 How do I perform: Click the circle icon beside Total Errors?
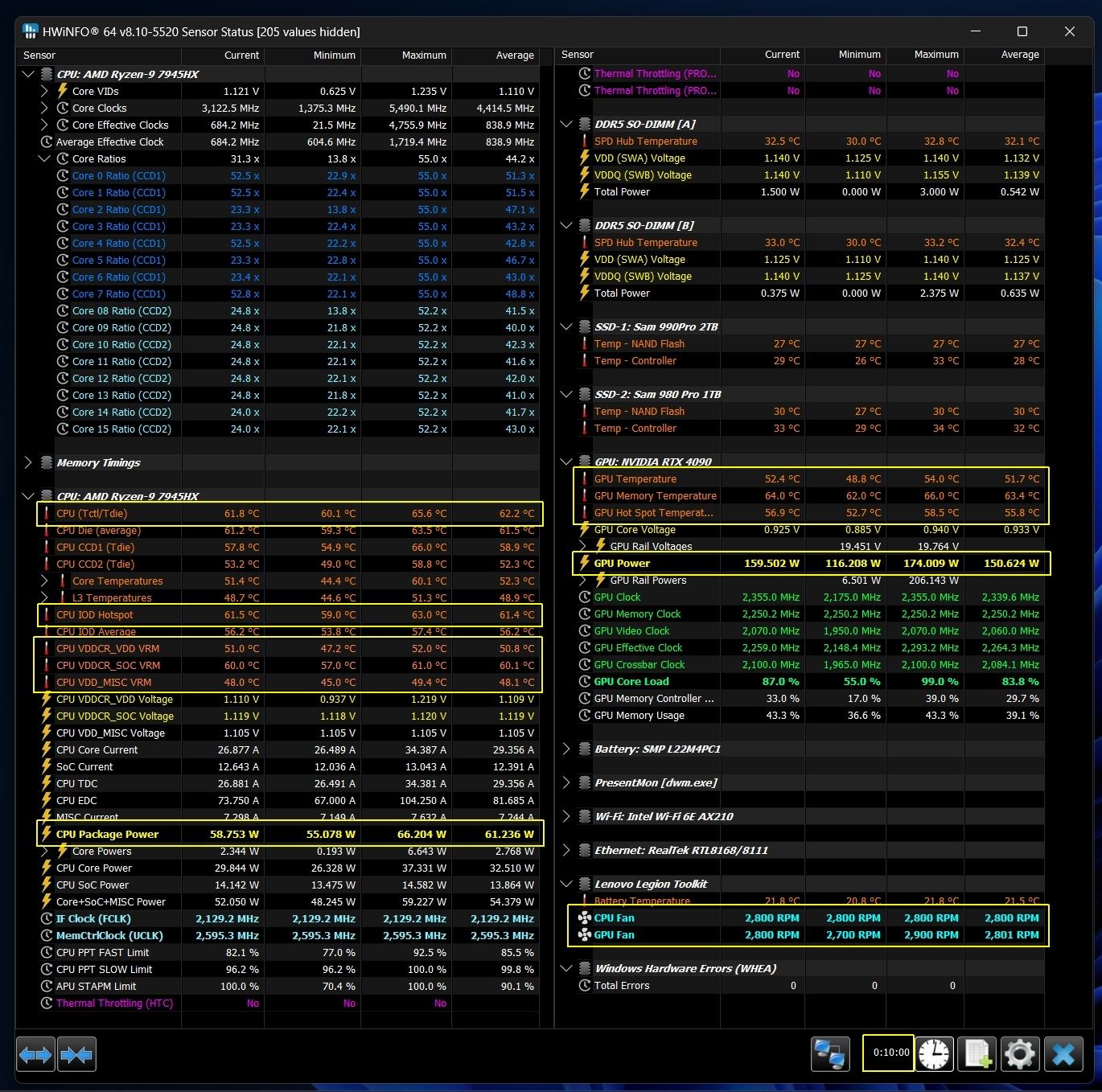point(585,985)
